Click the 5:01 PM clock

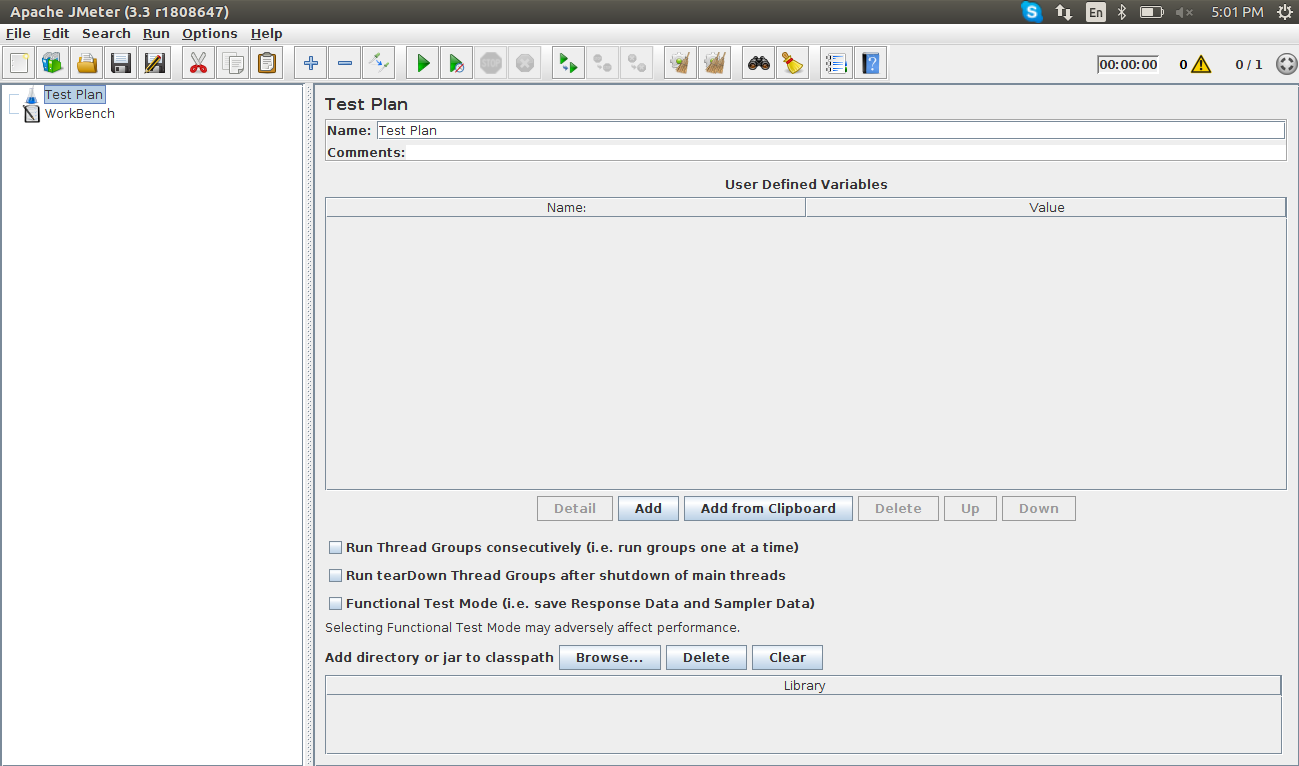1237,12
